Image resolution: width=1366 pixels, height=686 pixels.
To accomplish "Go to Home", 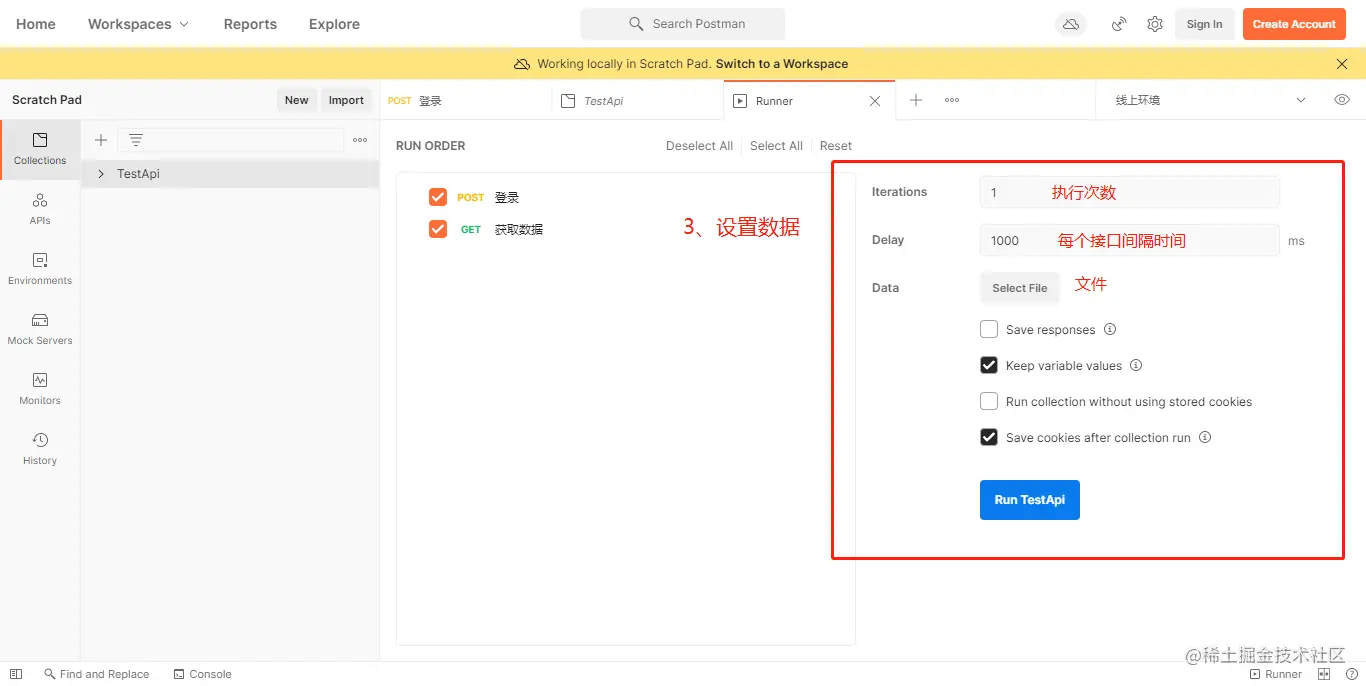I will coord(36,24).
